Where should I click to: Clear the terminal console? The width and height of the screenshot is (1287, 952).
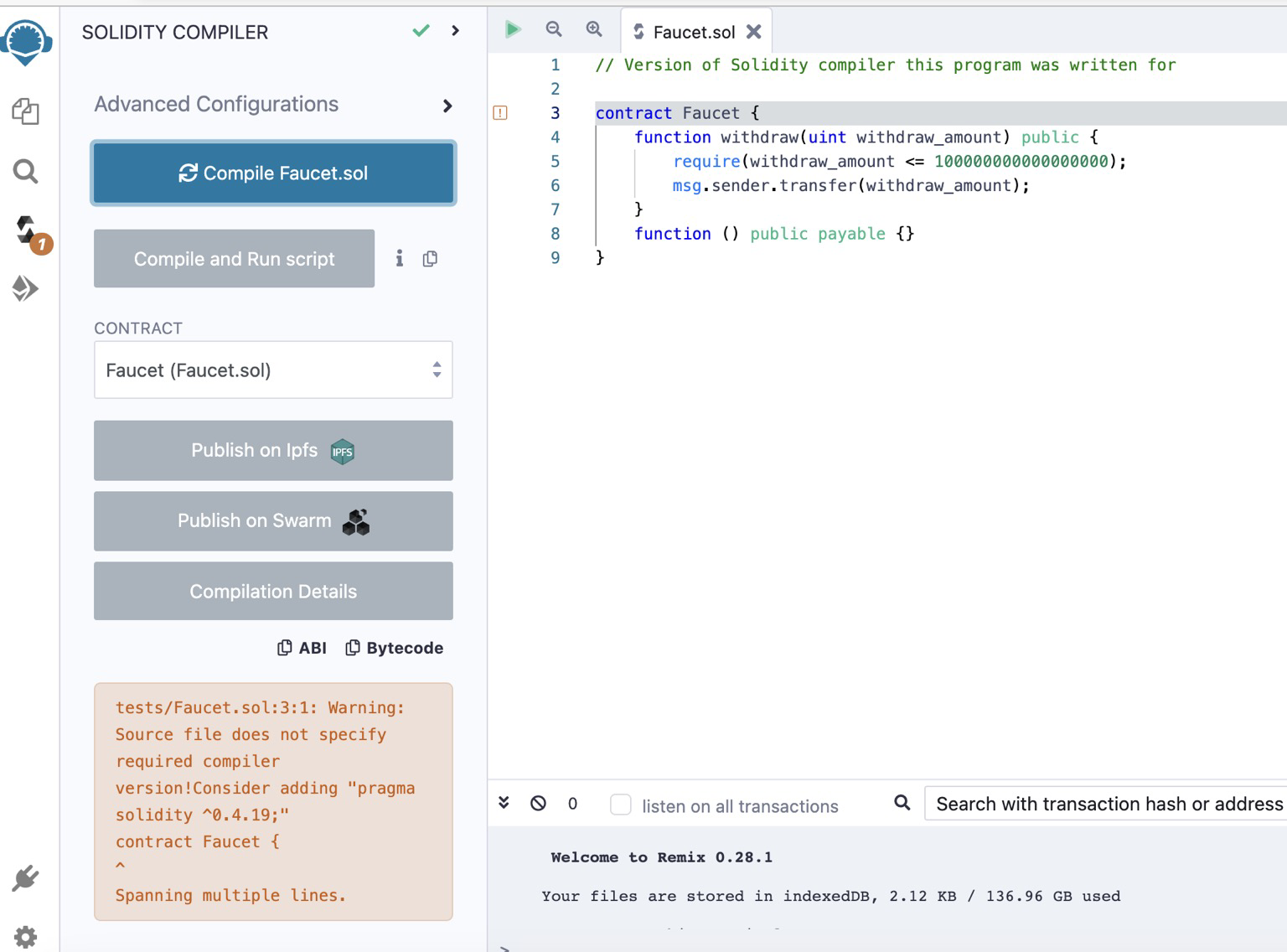(538, 804)
